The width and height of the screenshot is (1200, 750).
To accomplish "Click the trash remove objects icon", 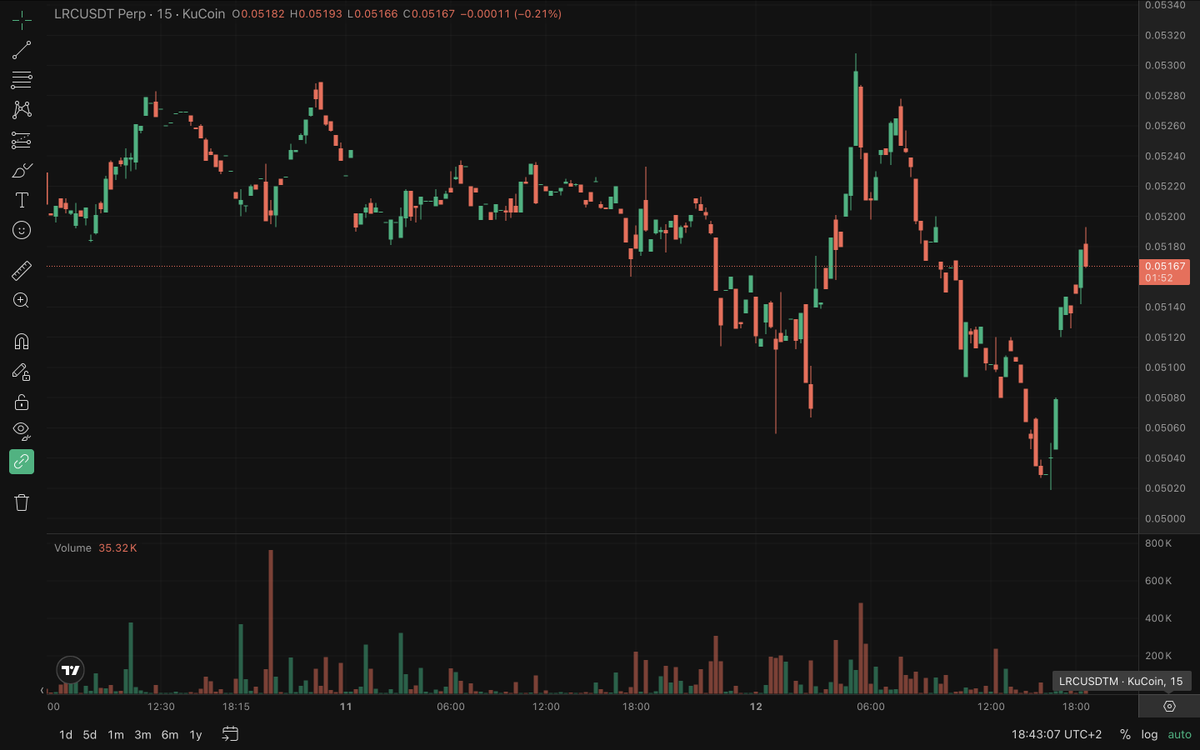I will click(x=21, y=502).
